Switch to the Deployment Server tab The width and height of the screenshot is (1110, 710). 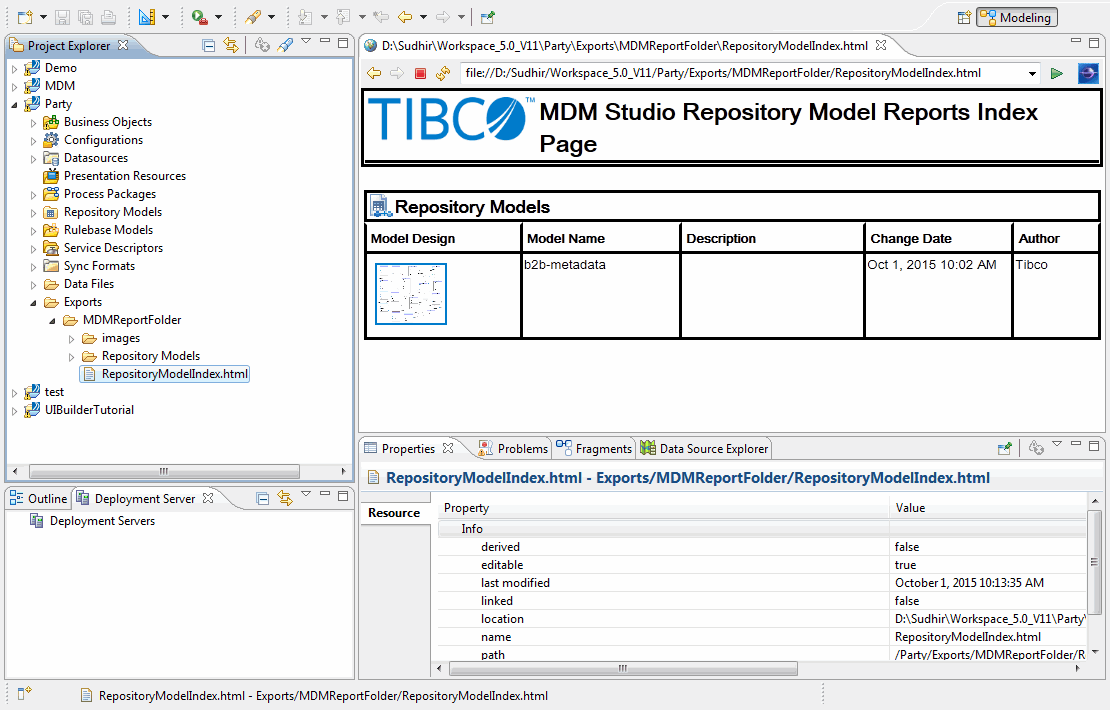point(144,498)
